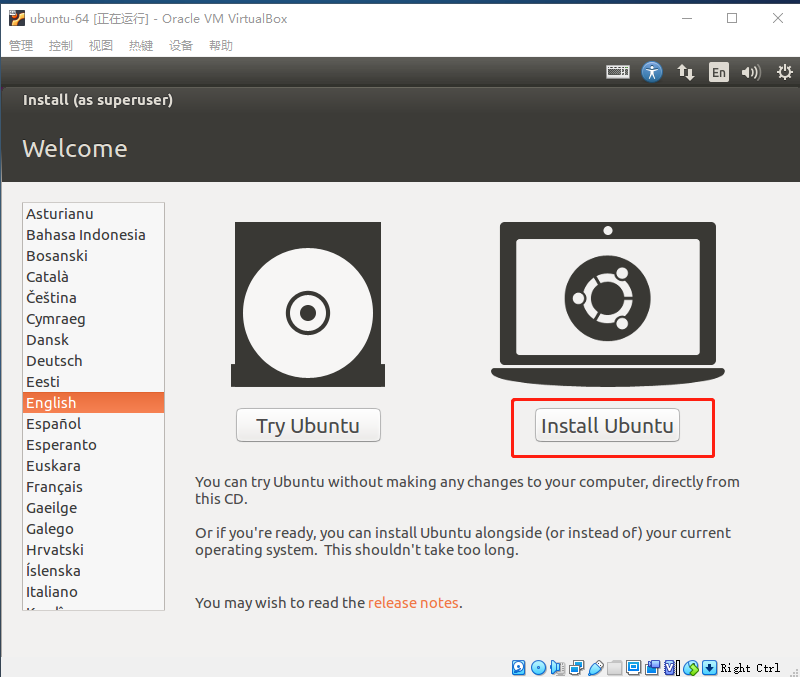Select Bahasa Indonesia in the language list
The height and width of the screenshot is (677, 800).
tap(93, 235)
